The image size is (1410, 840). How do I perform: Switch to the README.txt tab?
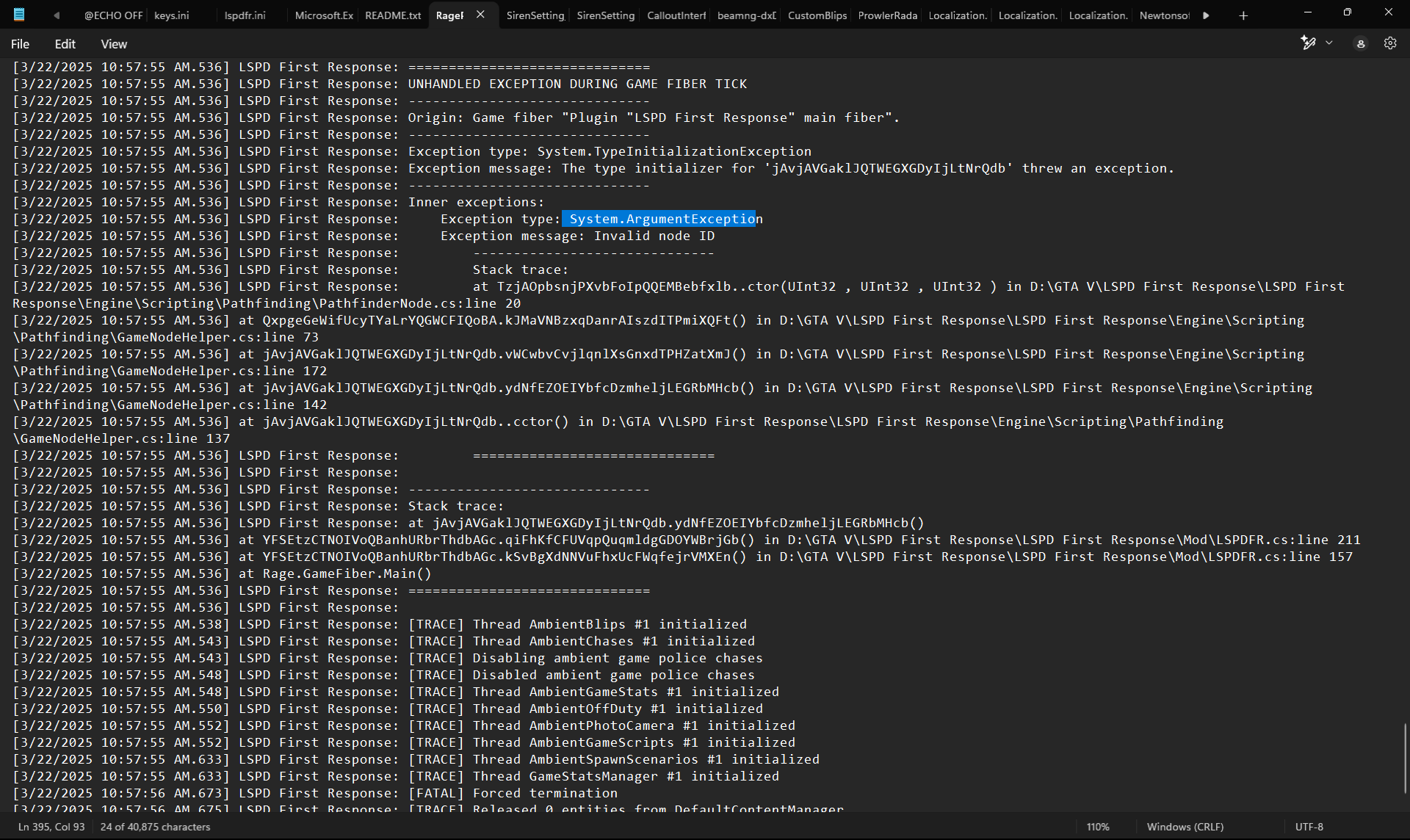pos(393,15)
